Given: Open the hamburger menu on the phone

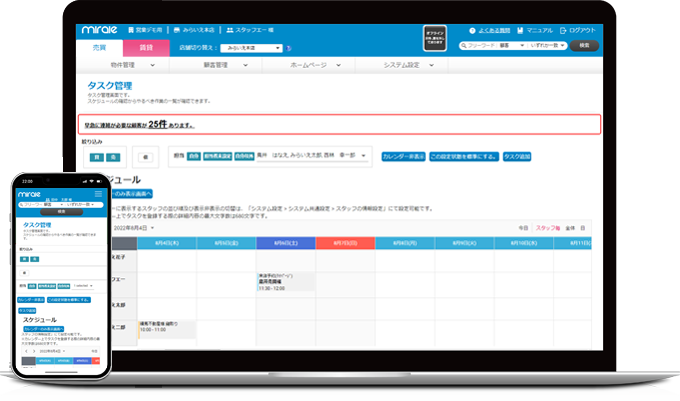Looking at the screenshot, I should click(x=98, y=192).
